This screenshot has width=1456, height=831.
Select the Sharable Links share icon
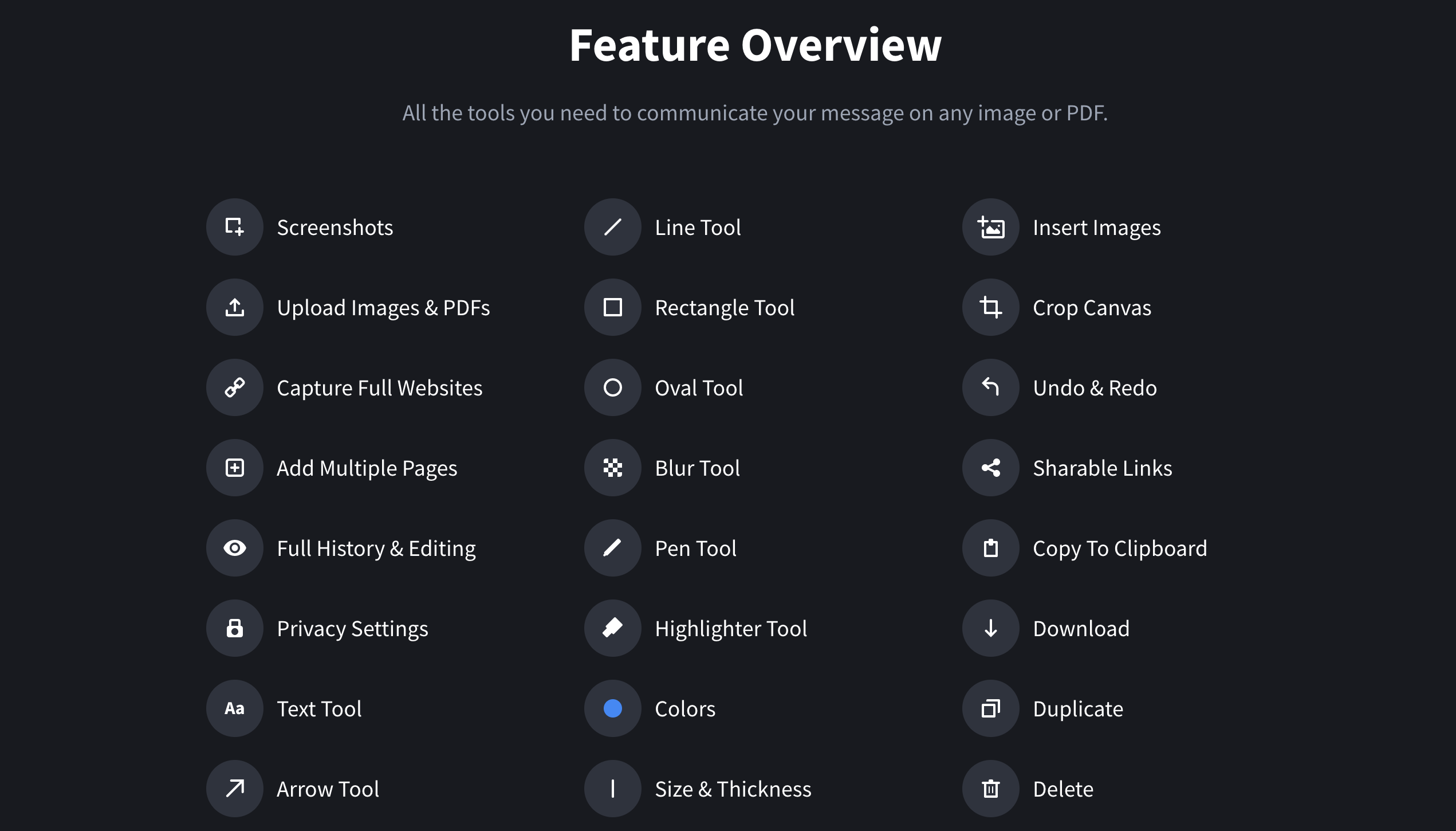(990, 468)
